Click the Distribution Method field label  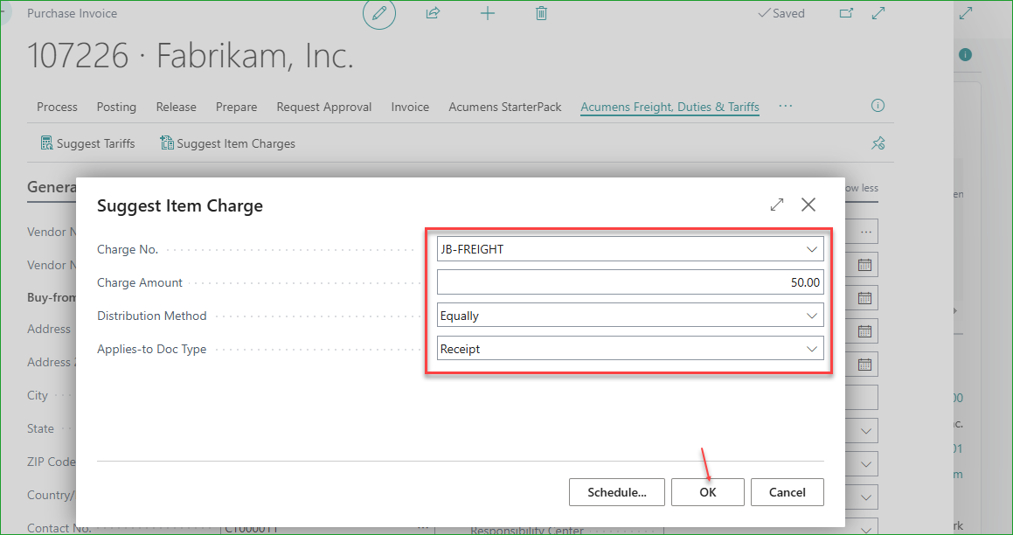point(152,316)
